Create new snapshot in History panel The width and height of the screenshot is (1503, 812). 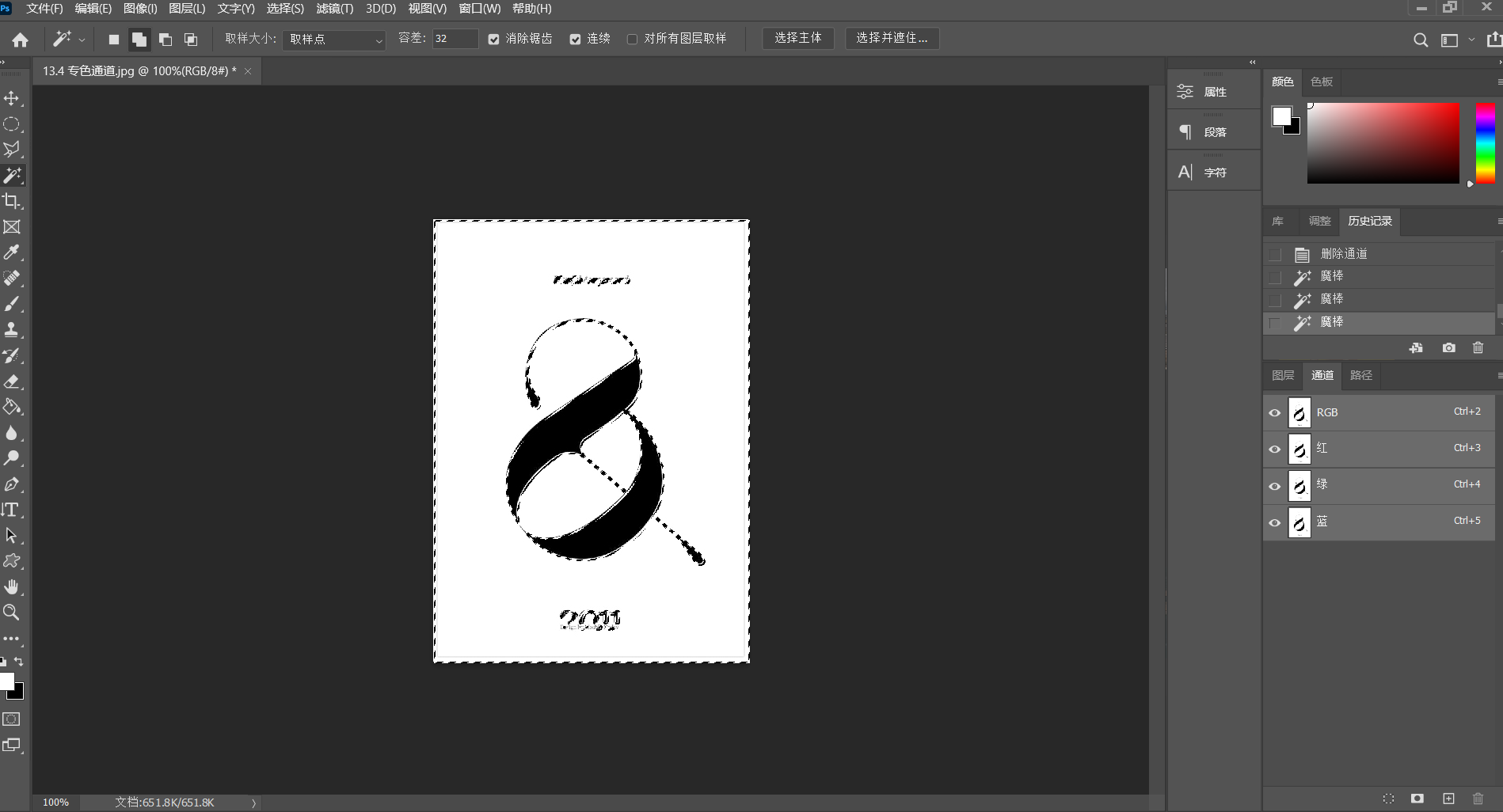pos(1448,348)
